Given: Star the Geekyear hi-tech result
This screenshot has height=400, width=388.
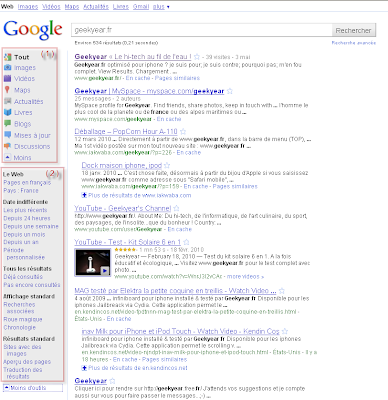Looking at the screenshot, I should (197, 57).
